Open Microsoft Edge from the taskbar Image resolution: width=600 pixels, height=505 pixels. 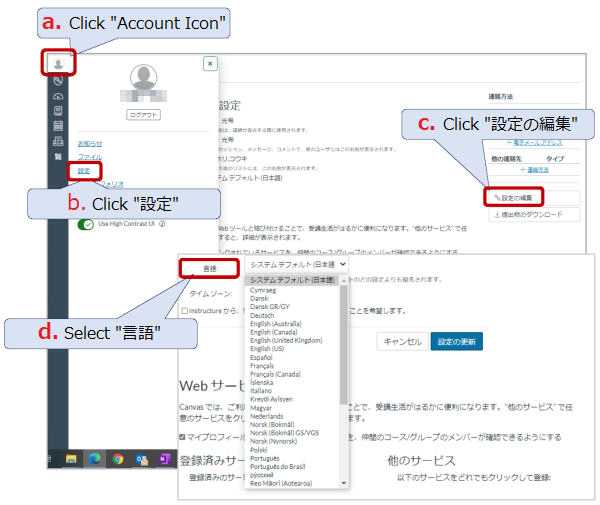coord(95,459)
